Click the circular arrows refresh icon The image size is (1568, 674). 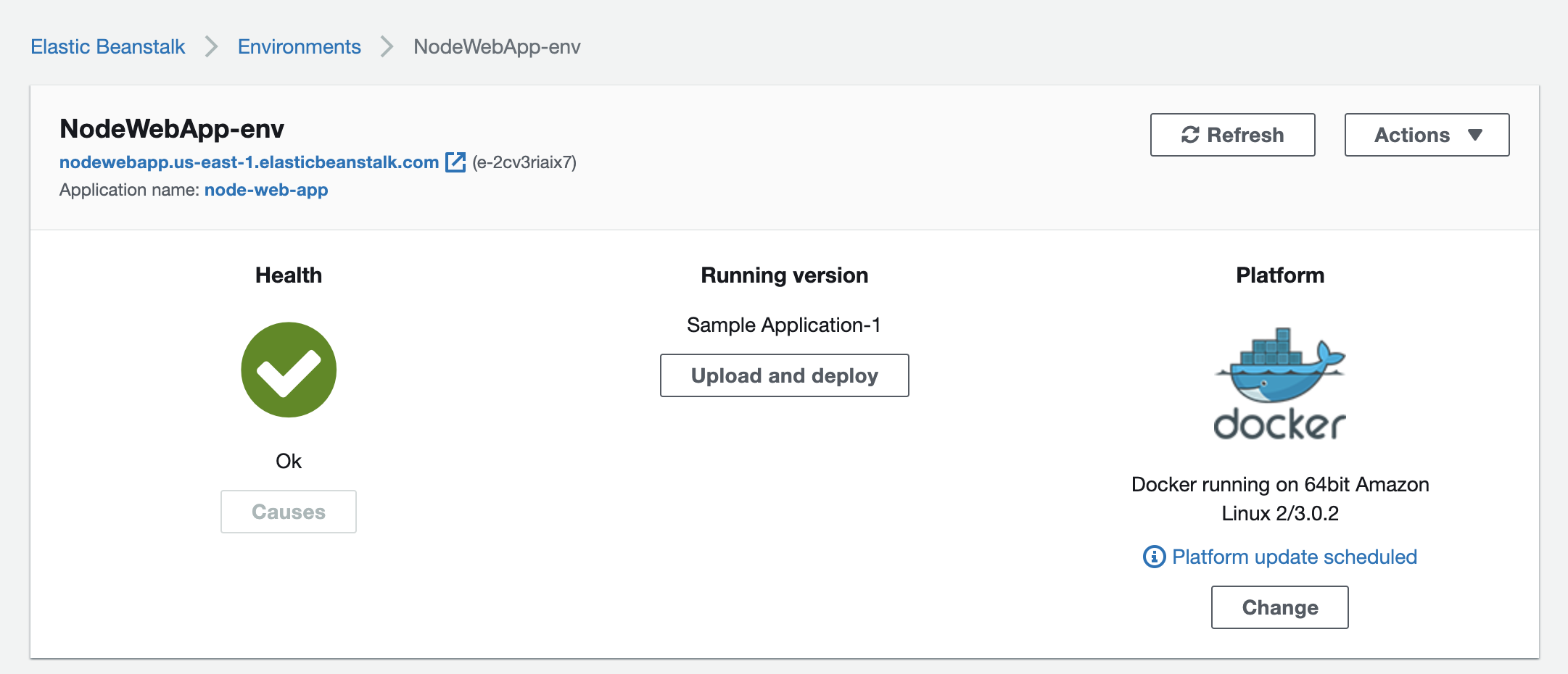[x=1190, y=135]
